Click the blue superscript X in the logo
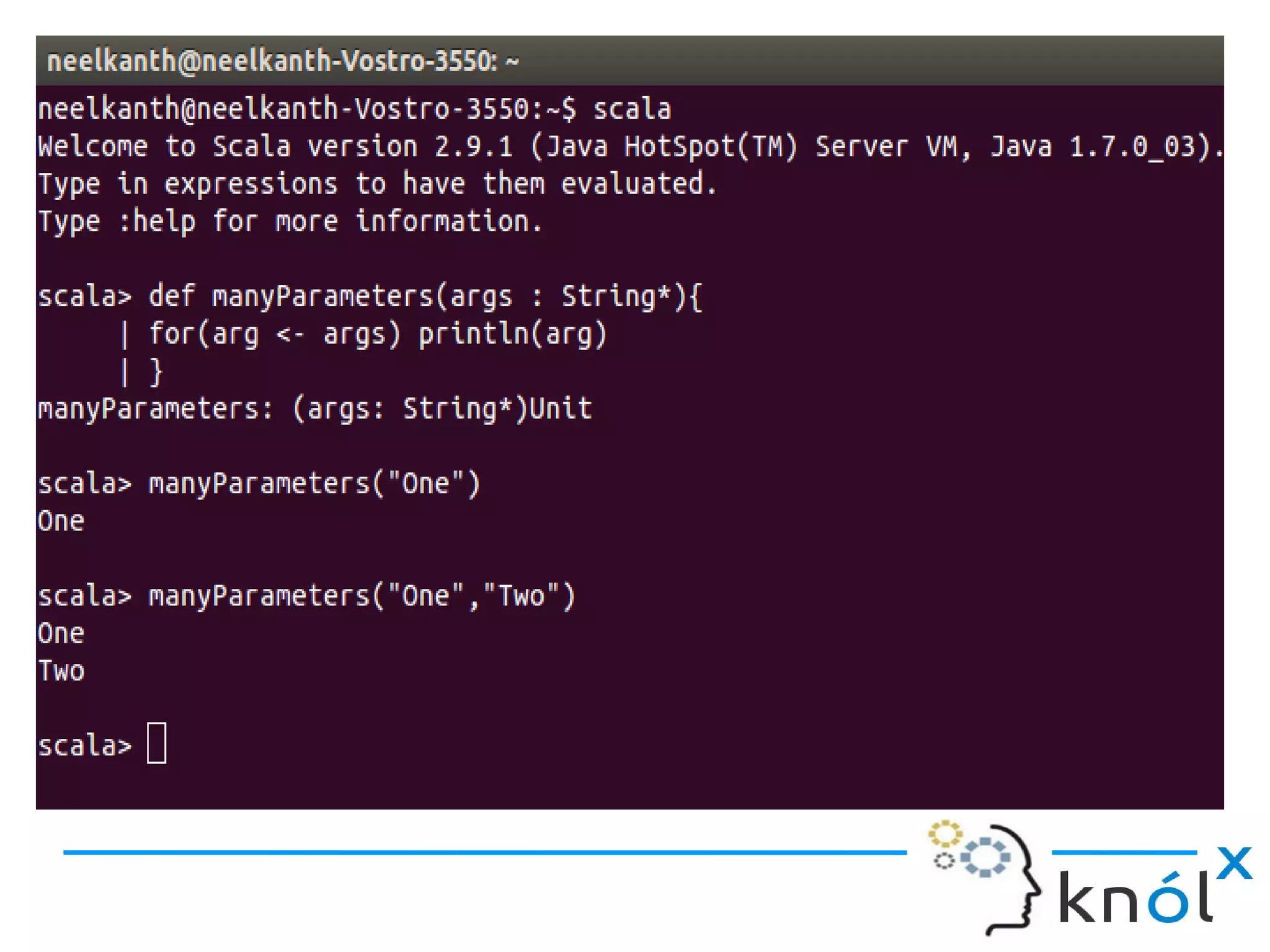Image resolution: width=1270 pixels, height=952 pixels. (x=1234, y=863)
